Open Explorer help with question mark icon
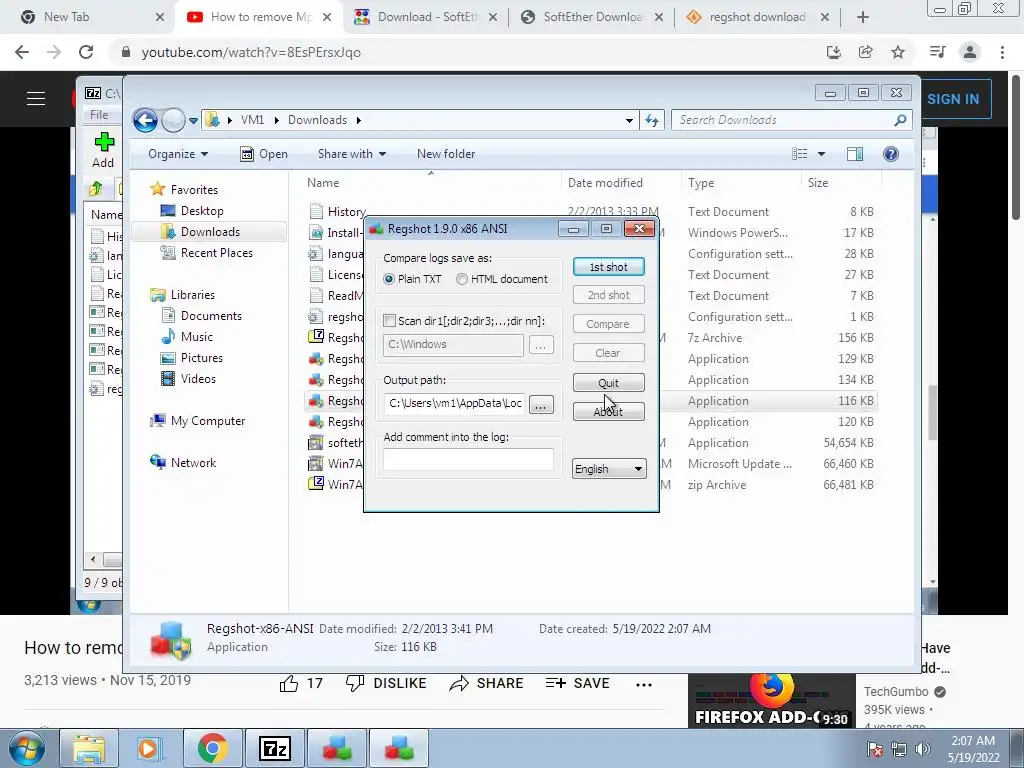The image size is (1024, 768). [x=891, y=154]
